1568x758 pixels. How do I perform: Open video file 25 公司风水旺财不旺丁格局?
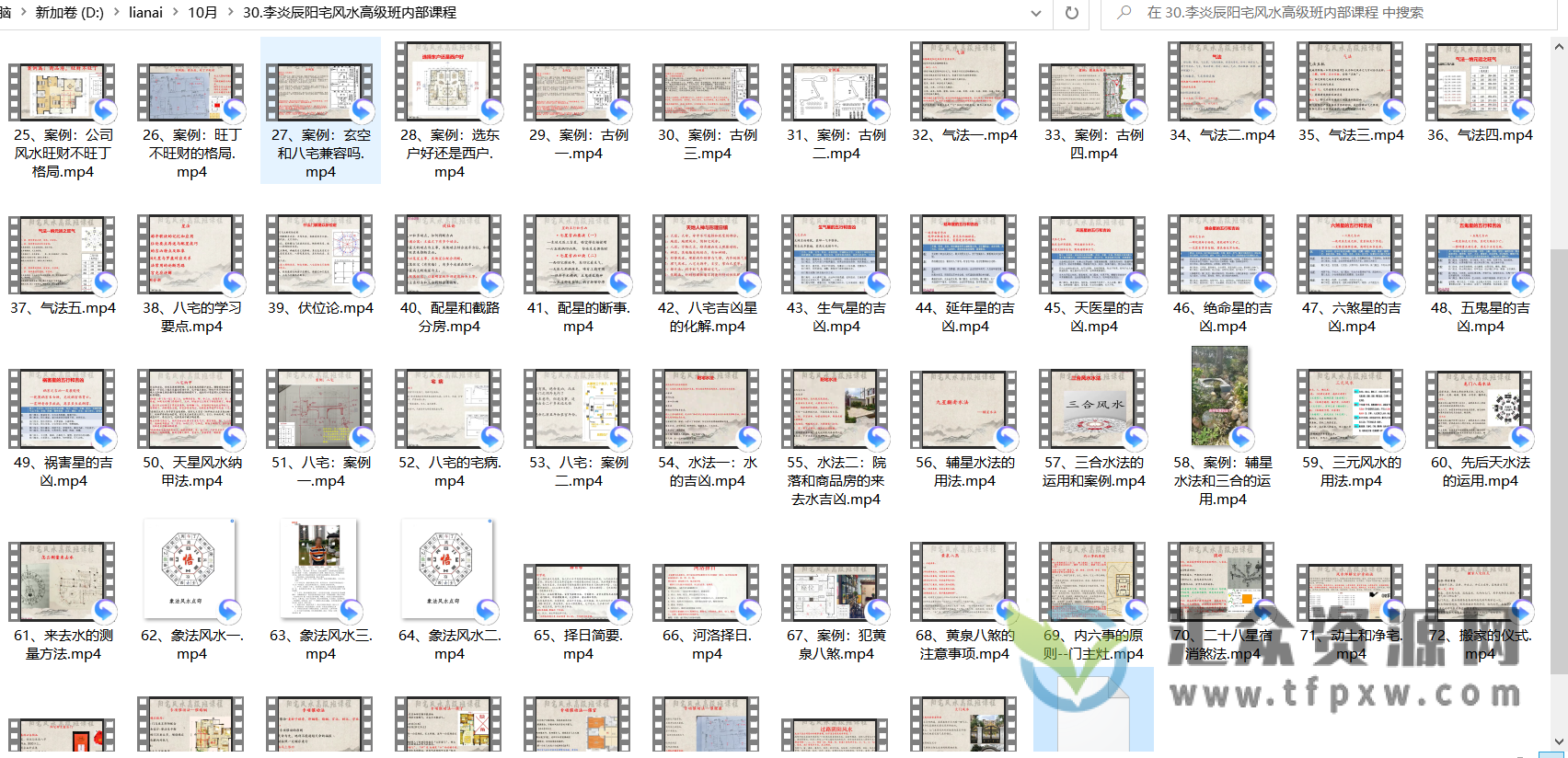[x=63, y=93]
